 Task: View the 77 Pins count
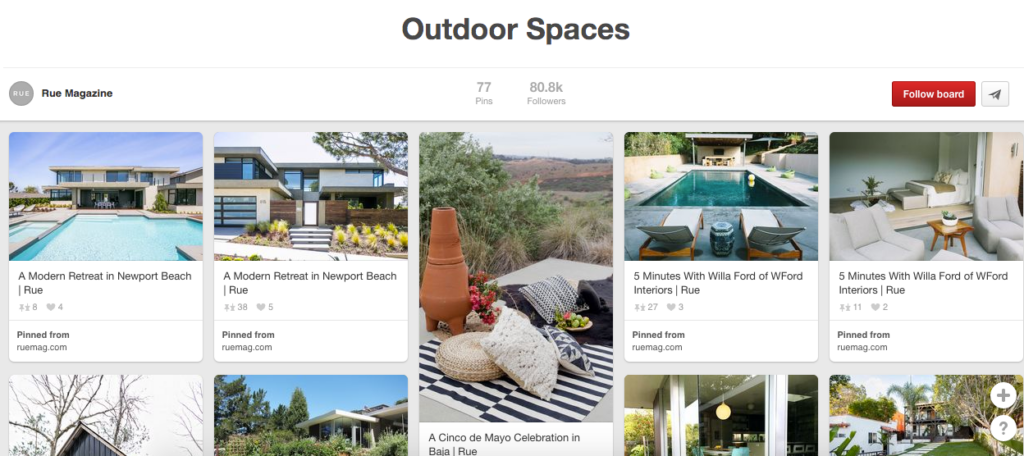(x=484, y=93)
